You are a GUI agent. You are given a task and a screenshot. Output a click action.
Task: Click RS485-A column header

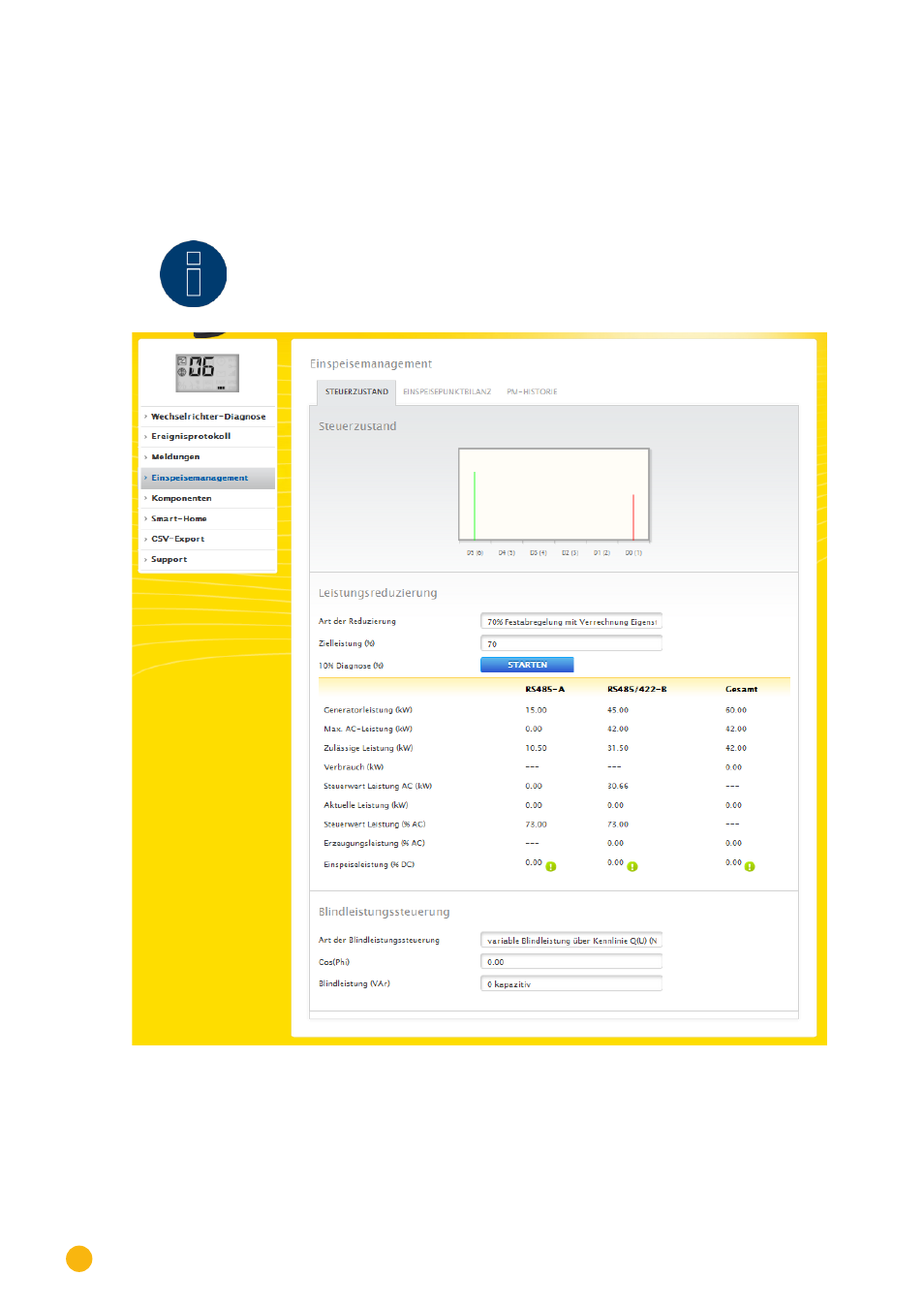(x=544, y=689)
